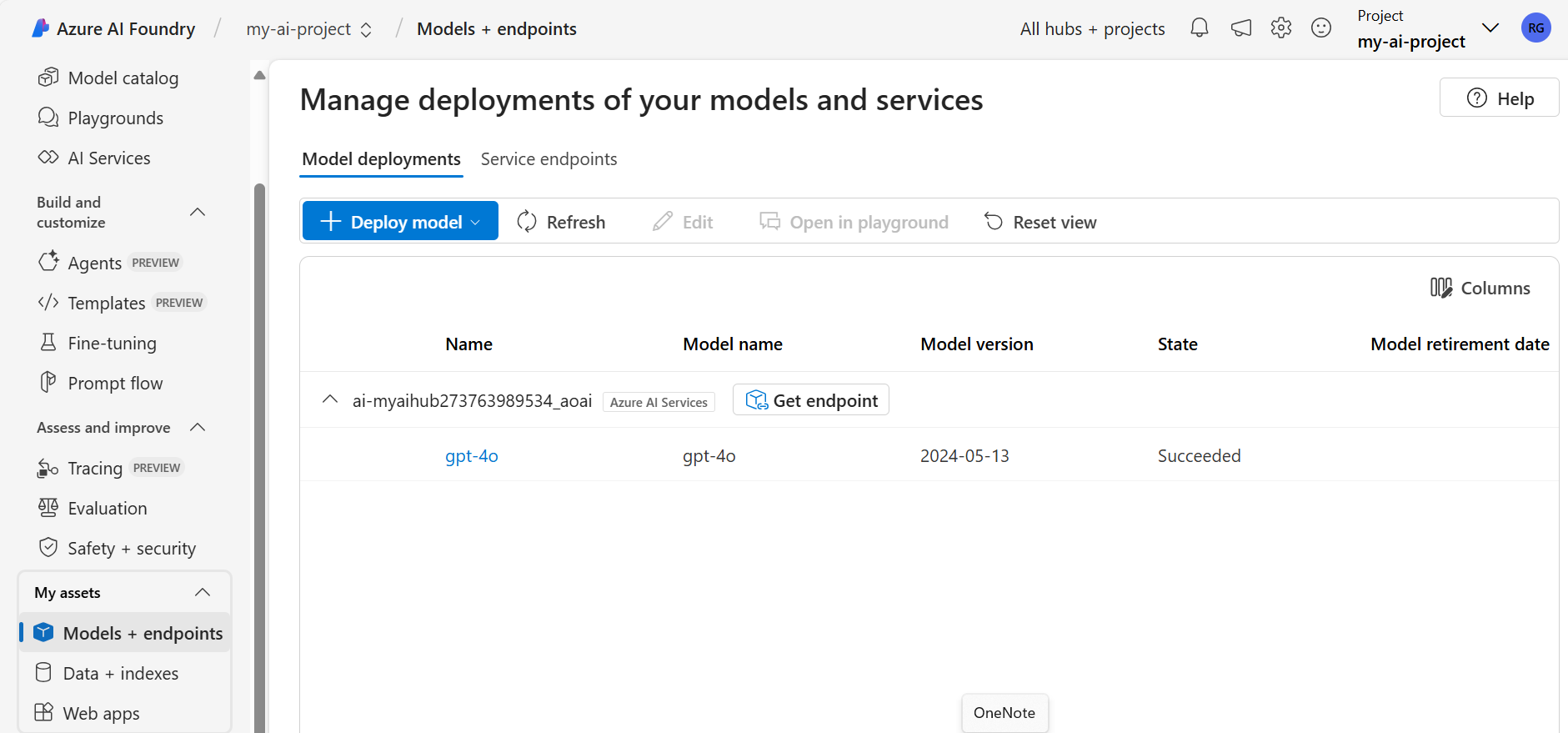Open the notifications bell icon
The height and width of the screenshot is (733, 1568).
point(1199,28)
